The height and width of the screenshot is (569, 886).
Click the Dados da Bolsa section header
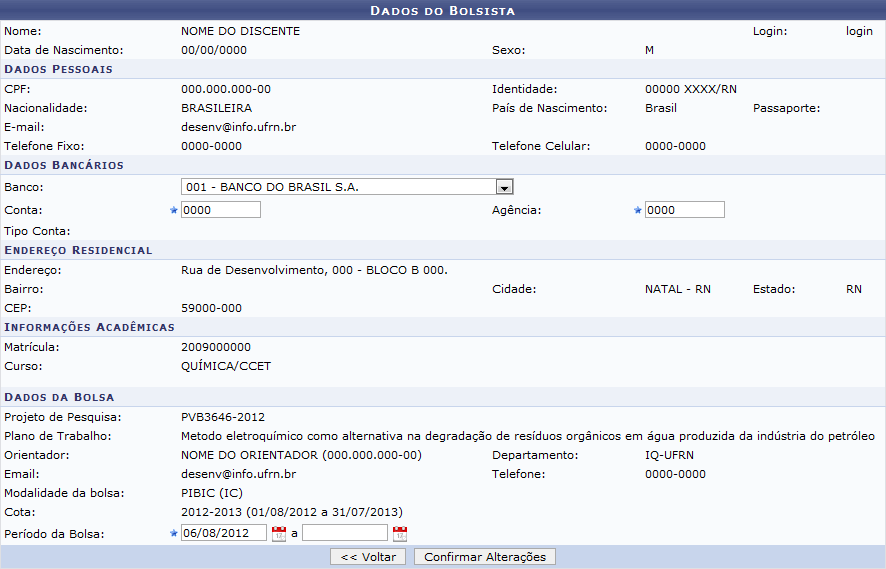coord(59,397)
